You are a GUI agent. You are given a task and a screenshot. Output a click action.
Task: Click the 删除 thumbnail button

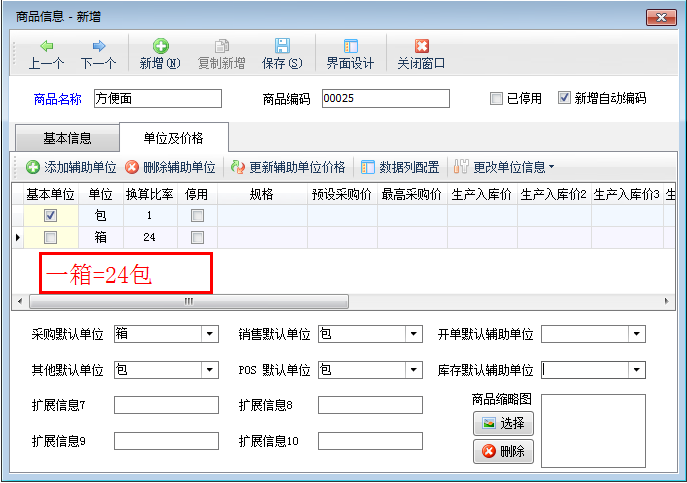(503, 451)
